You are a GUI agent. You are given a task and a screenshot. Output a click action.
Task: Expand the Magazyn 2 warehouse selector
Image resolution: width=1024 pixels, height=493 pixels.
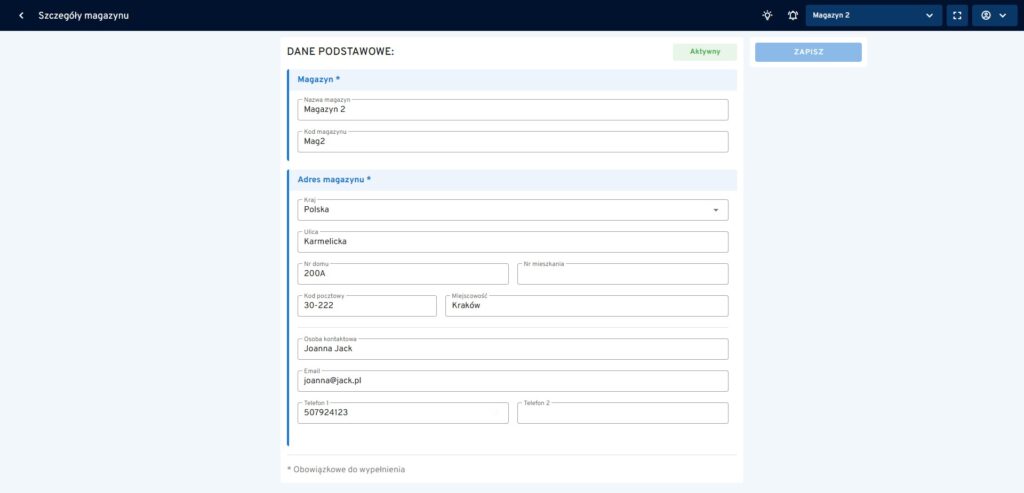[x=873, y=16]
